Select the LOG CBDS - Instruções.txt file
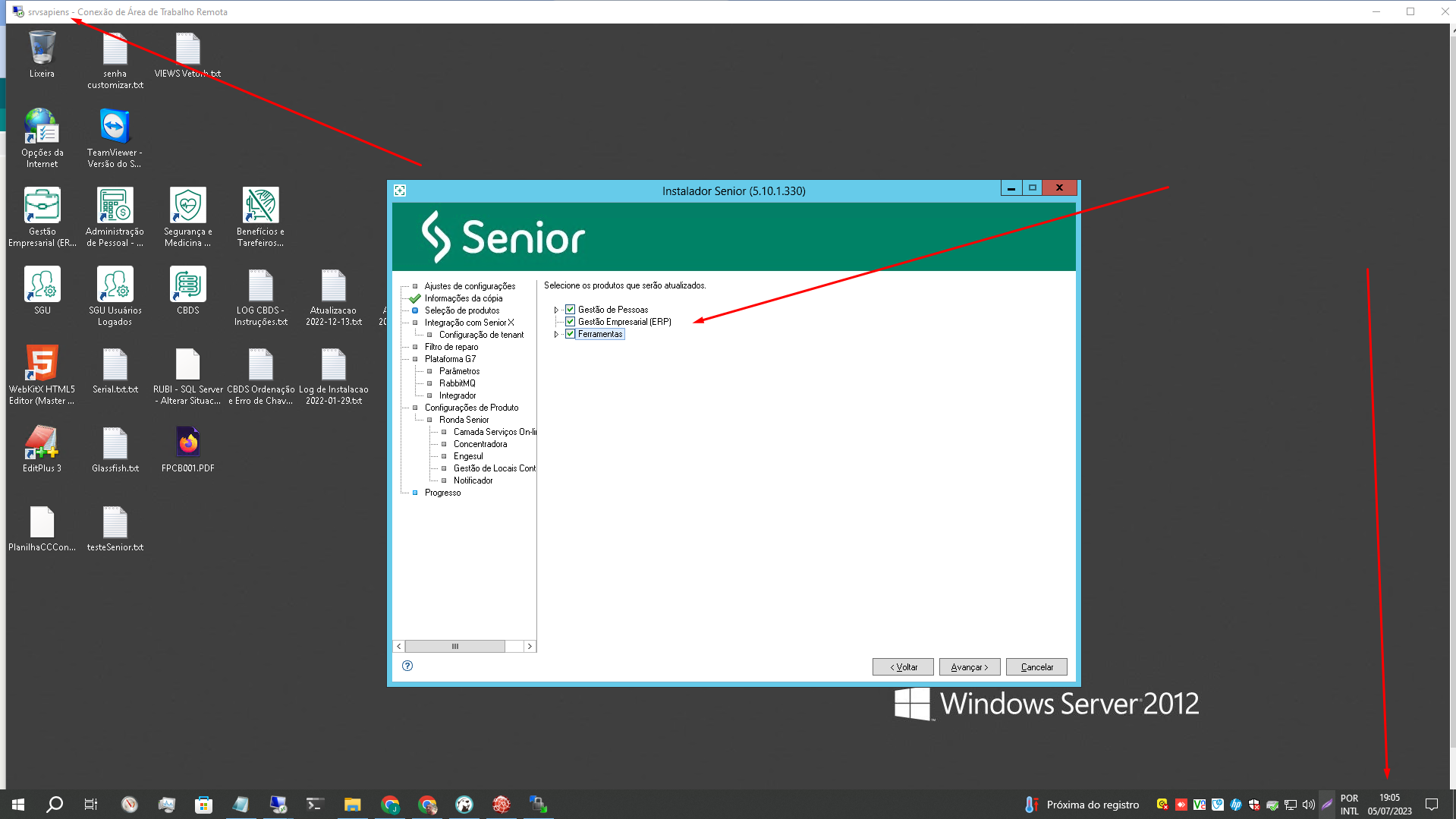This screenshot has height=819, width=1456. click(261, 296)
